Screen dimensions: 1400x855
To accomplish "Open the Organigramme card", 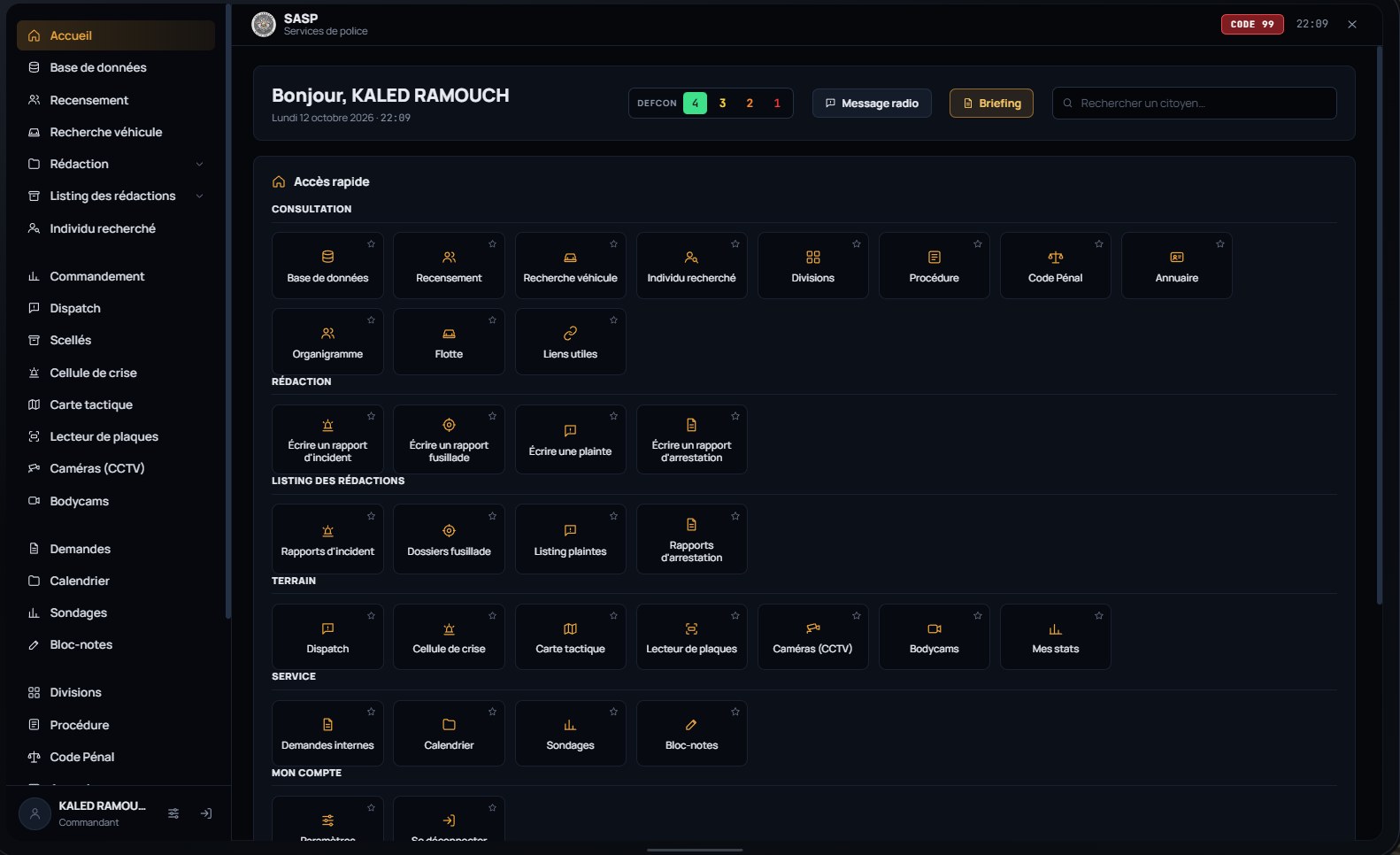I will 327,342.
